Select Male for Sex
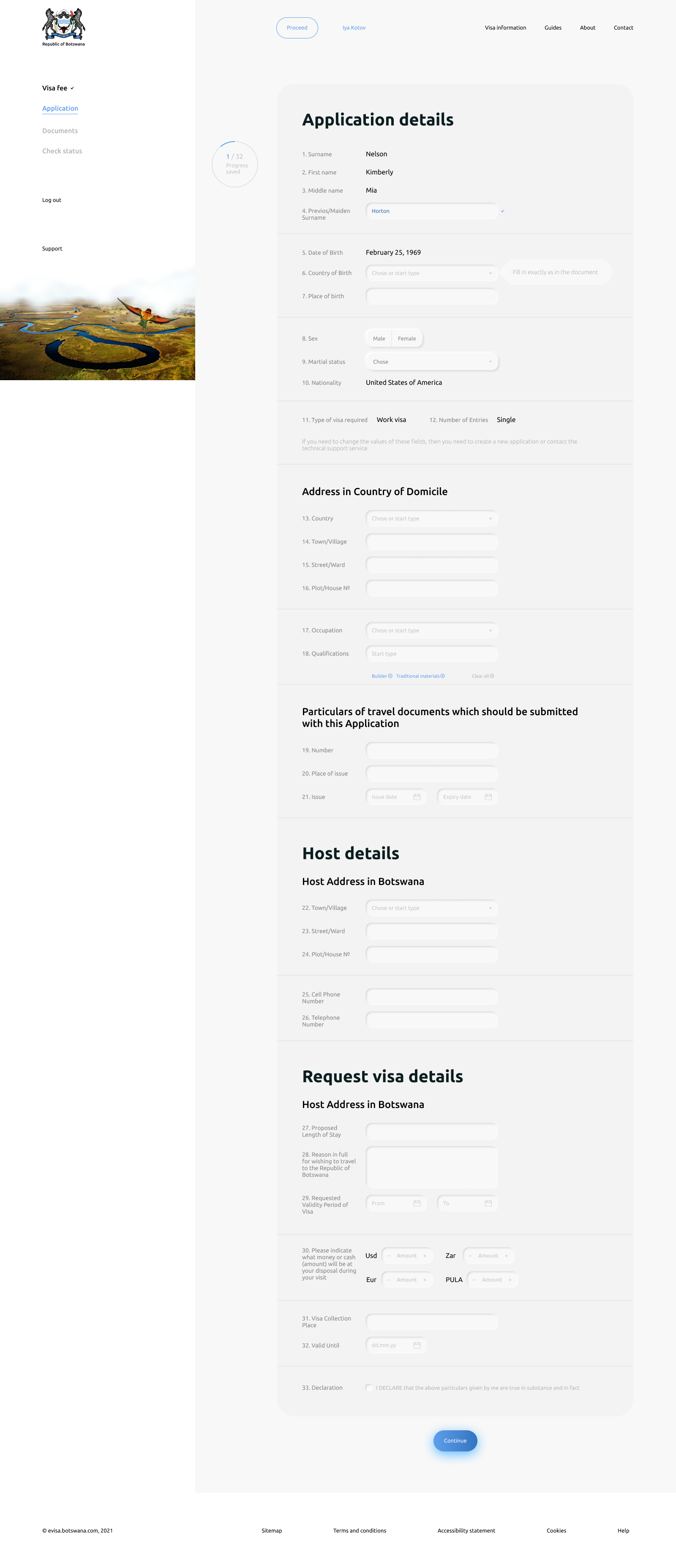The height and width of the screenshot is (1568, 676). (x=379, y=338)
